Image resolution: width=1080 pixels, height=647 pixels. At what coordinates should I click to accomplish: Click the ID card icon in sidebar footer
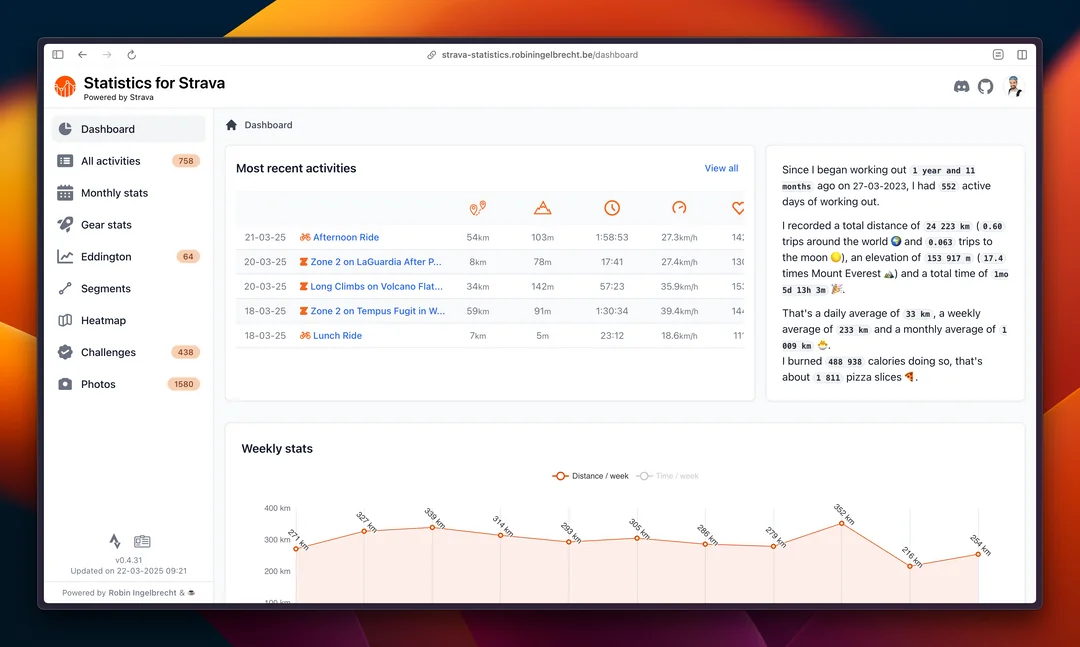click(143, 542)
